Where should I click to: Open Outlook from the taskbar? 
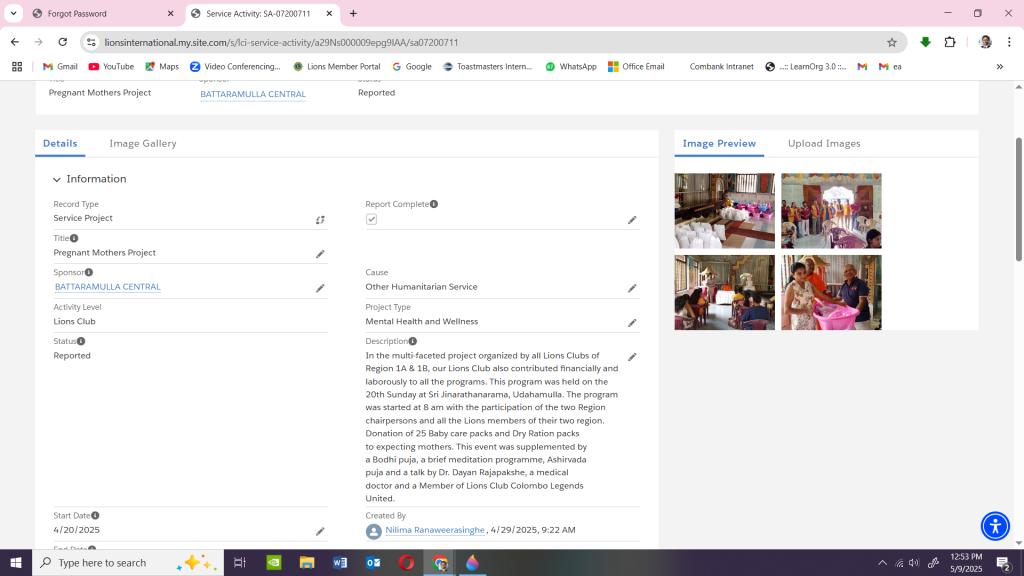(373, 562)
